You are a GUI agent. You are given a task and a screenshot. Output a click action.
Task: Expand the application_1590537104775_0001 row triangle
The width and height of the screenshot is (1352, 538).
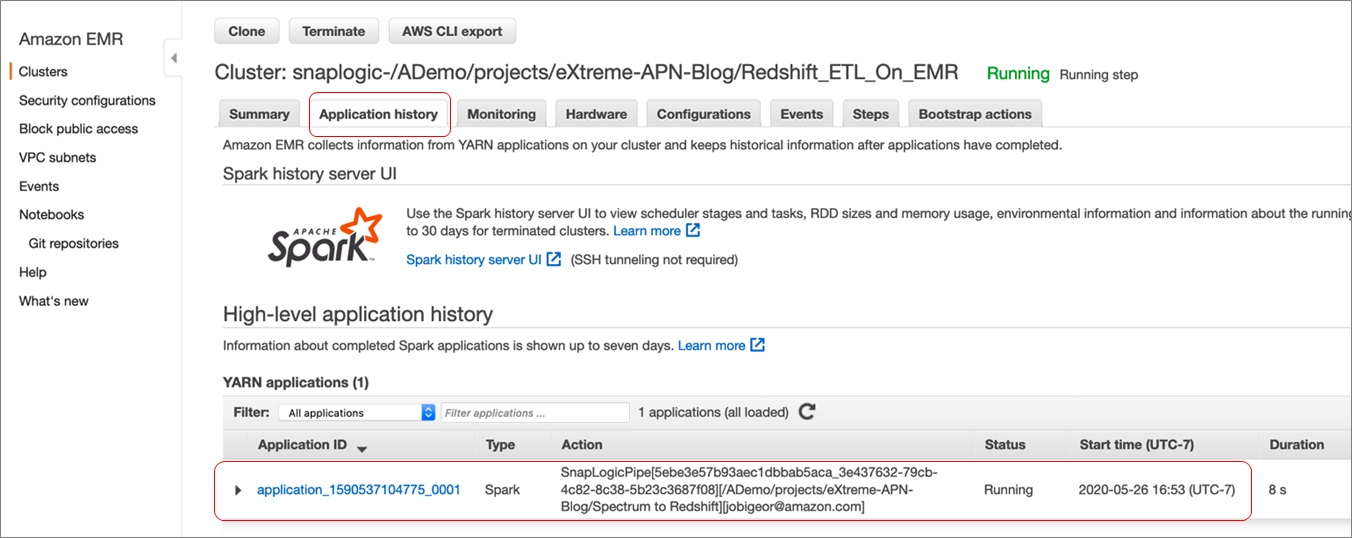[x=238, y=490]
